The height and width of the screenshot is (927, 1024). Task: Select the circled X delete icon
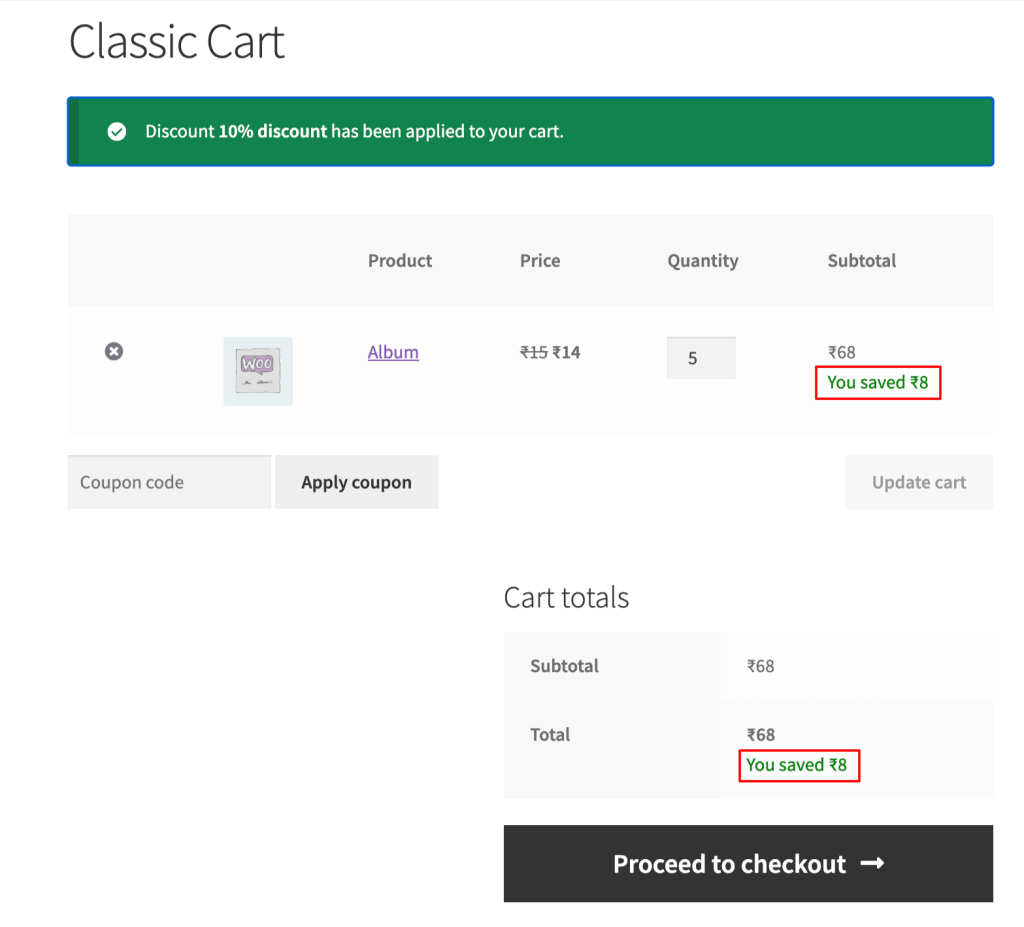click(x=113, y=351)
